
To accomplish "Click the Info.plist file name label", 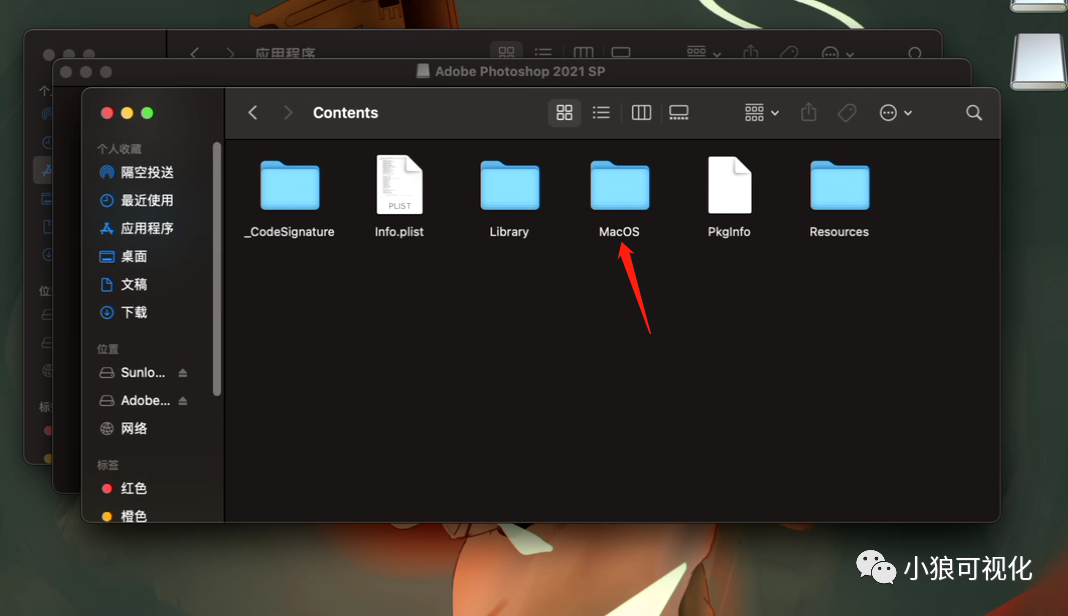I will (399, 232).
